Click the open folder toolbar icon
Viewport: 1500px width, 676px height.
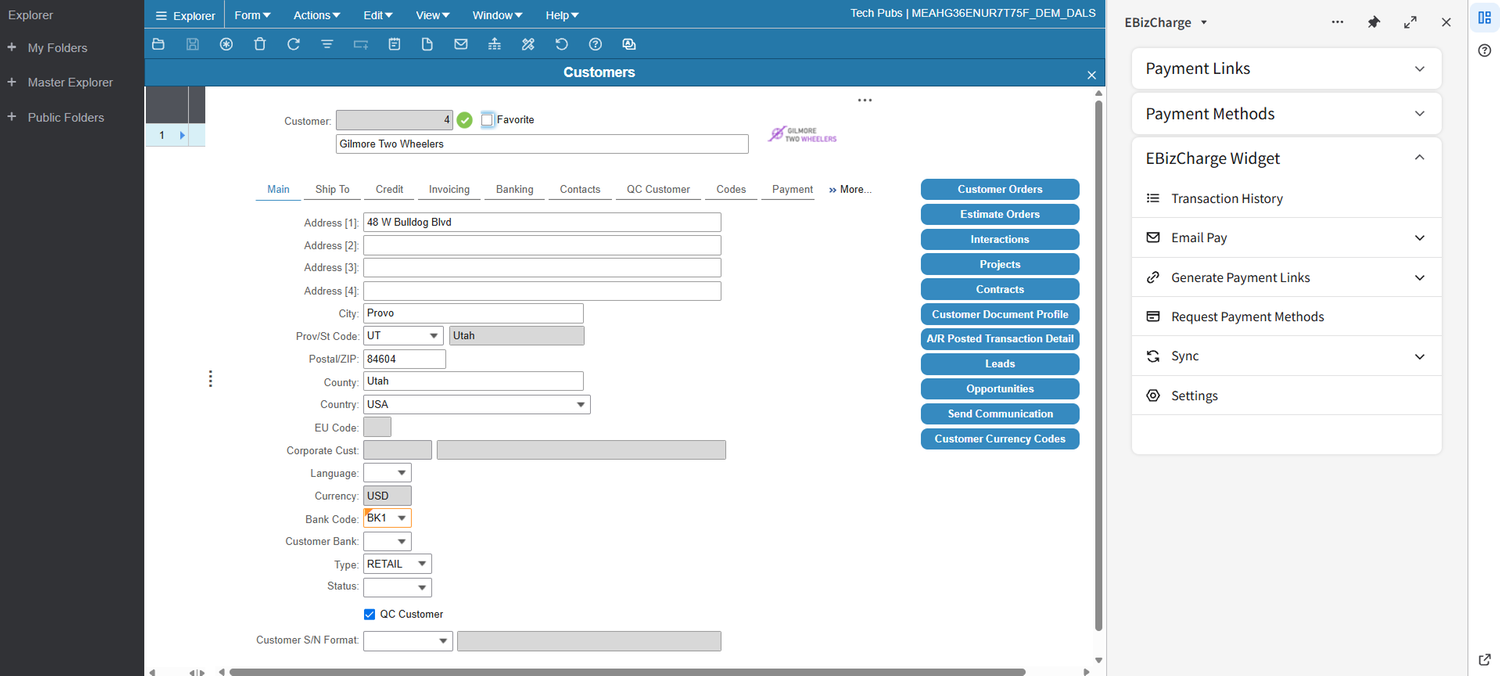coord(159,44)
